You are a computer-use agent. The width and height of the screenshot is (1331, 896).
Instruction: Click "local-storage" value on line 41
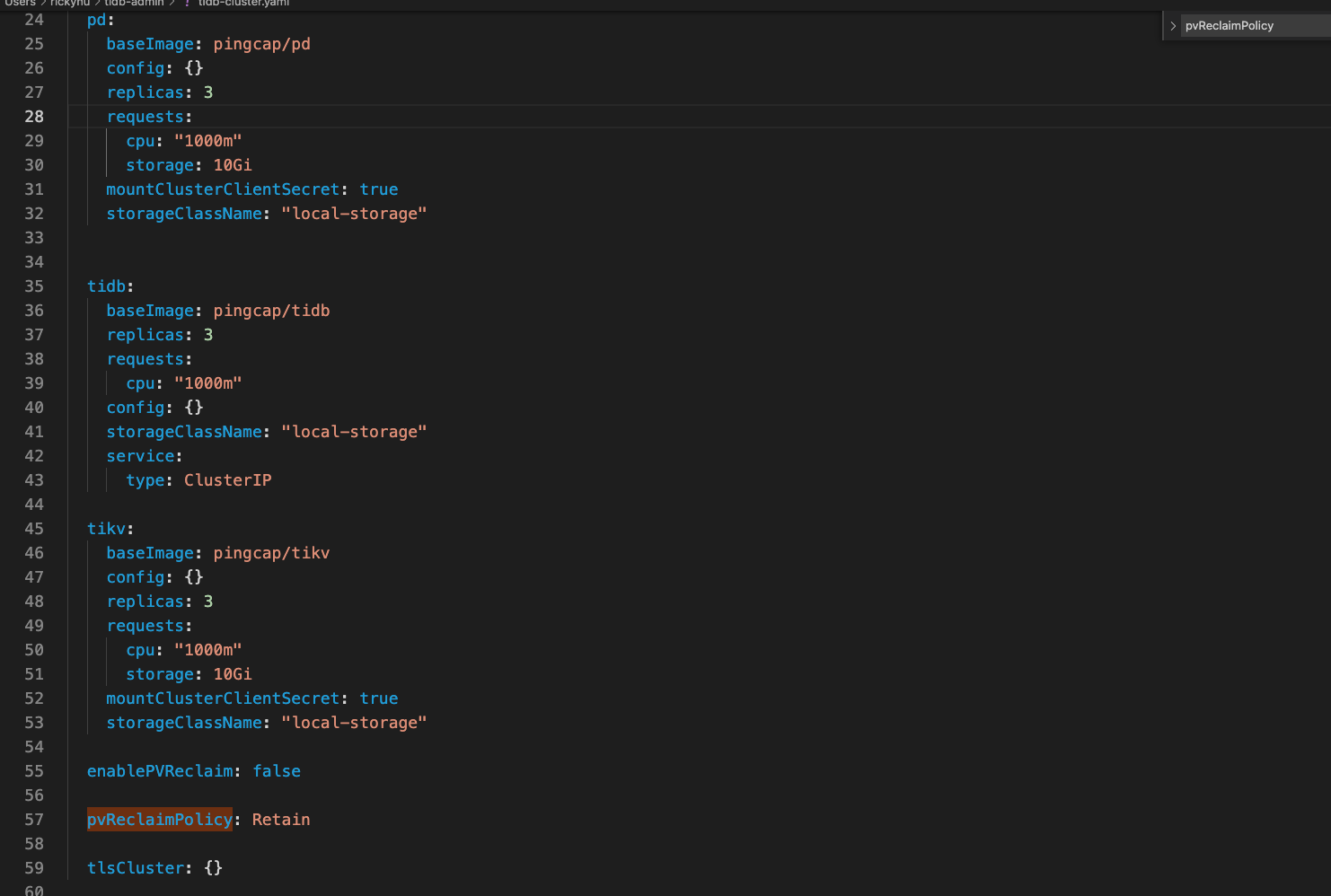click(x=354, y=432)
